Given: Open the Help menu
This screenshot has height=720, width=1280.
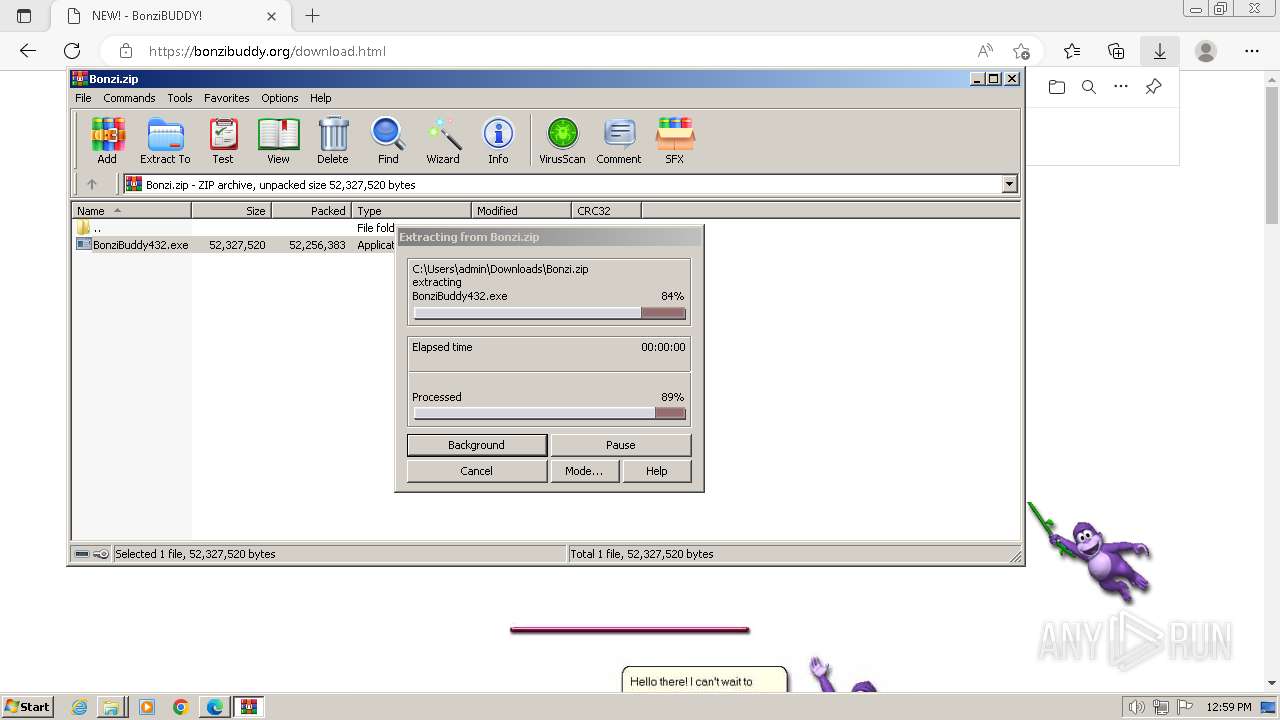Looking at the screenshot, I should point(320,98).
